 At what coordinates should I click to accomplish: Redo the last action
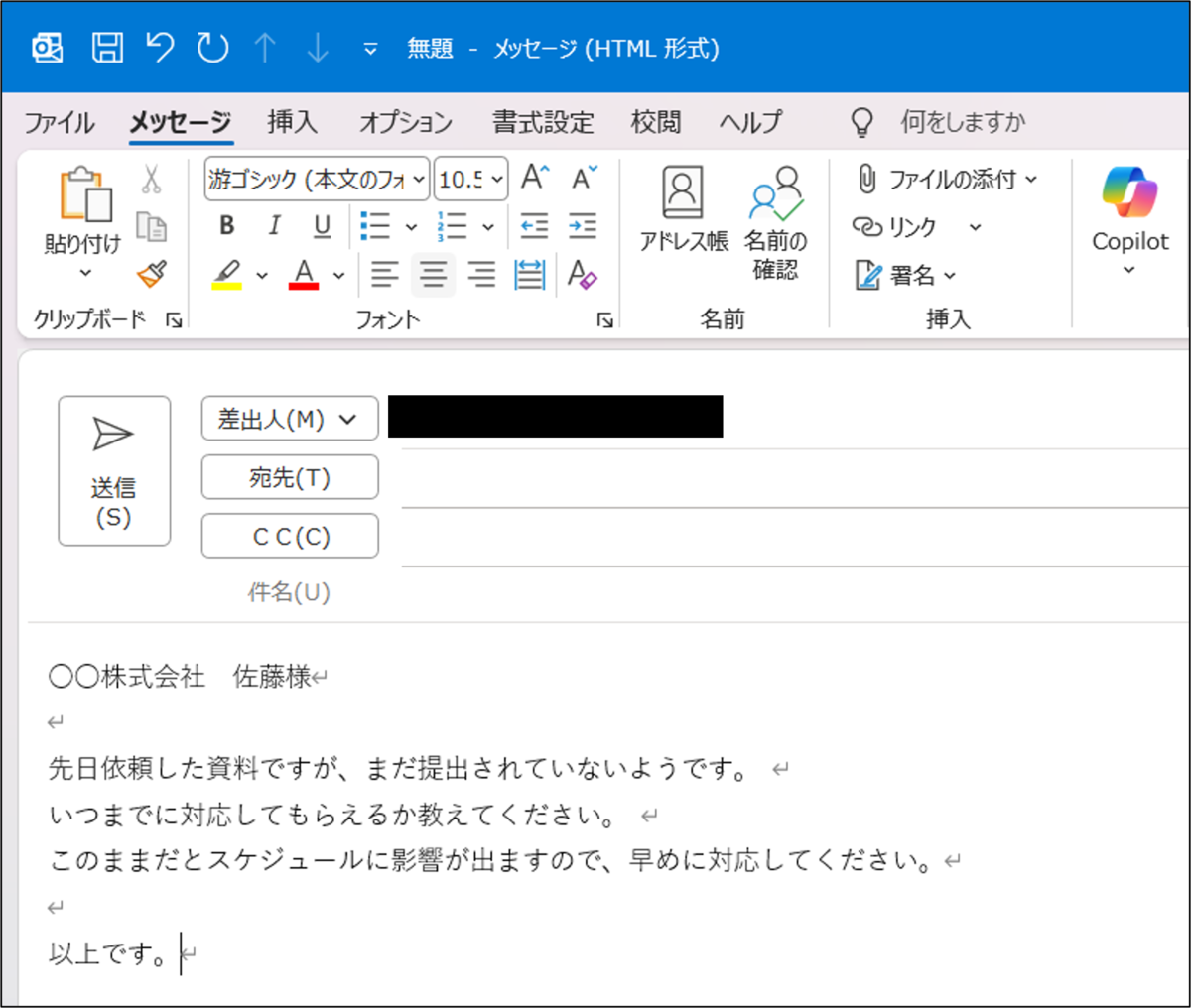coord(212,48)
